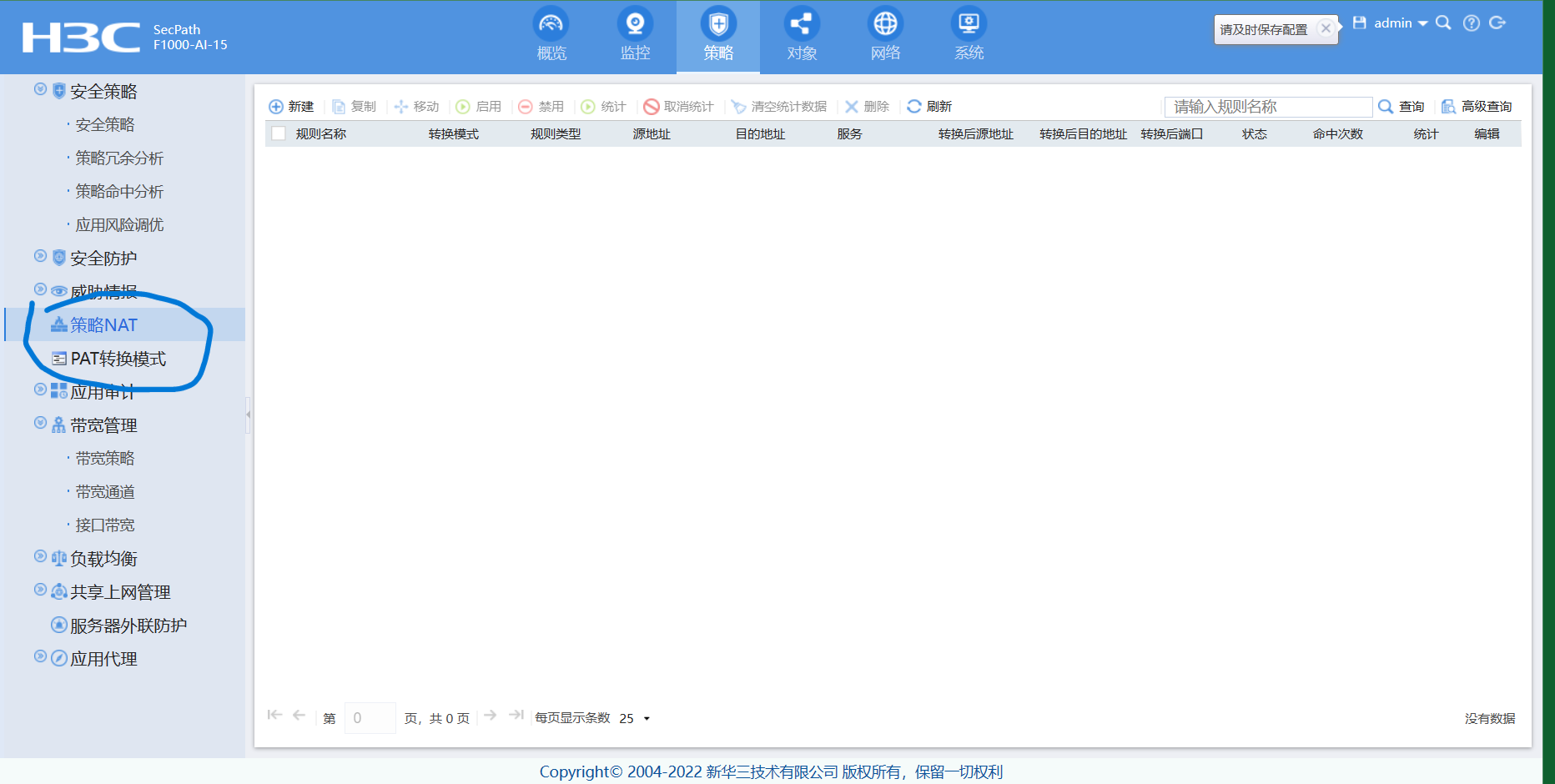Click the page number input field
This screenshot has height=784, width=1555.
coord(370,718)
